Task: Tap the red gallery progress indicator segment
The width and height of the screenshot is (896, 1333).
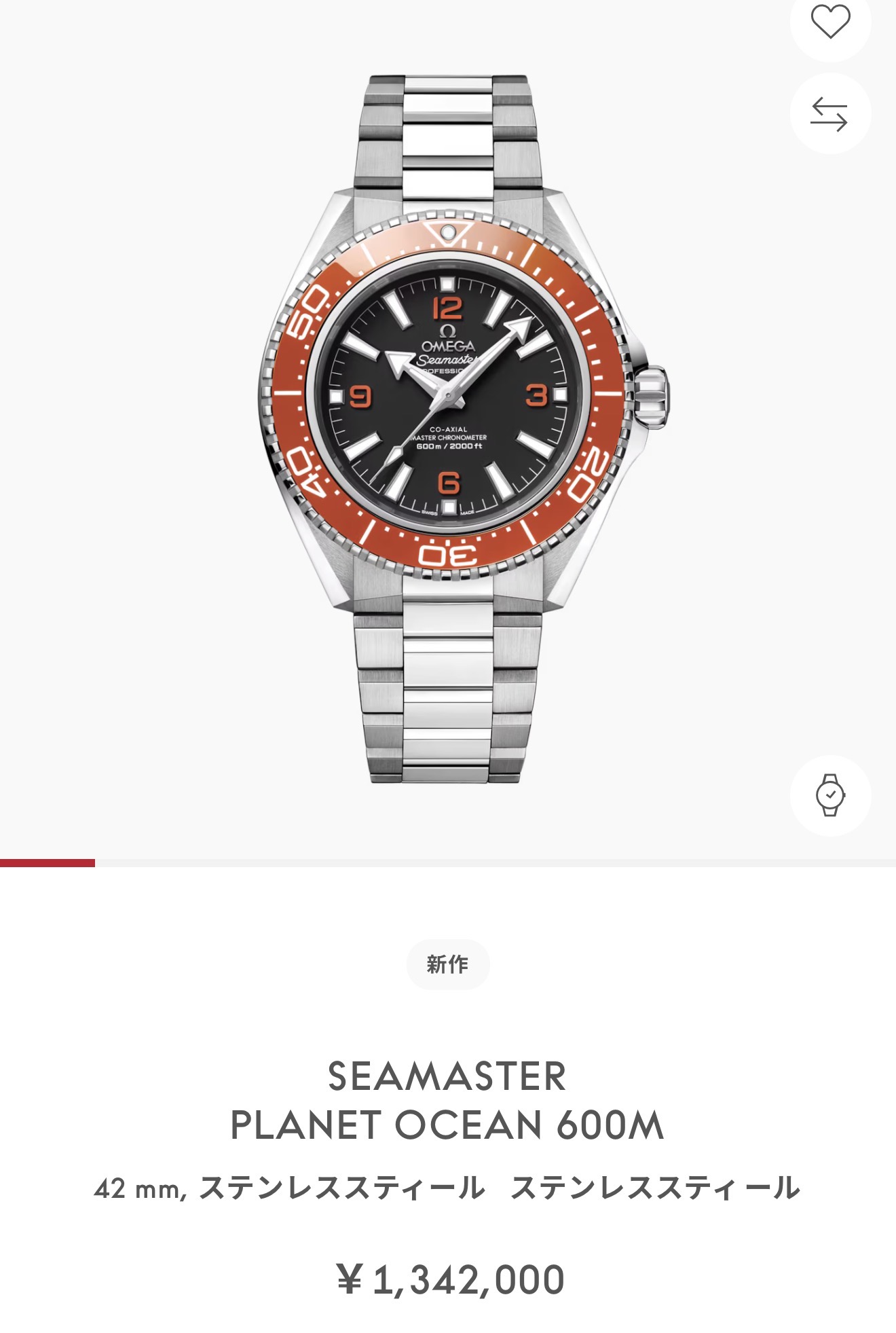Action: pyautogui.click(x=48, y=863)
